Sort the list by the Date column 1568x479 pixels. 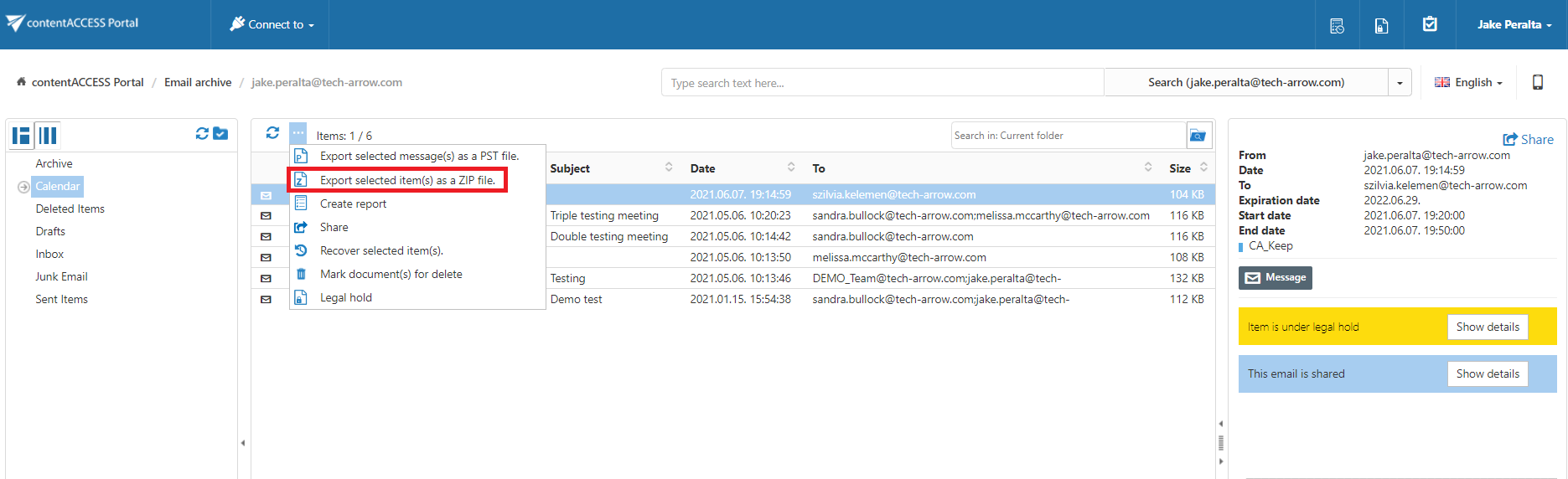pos(702,168)
